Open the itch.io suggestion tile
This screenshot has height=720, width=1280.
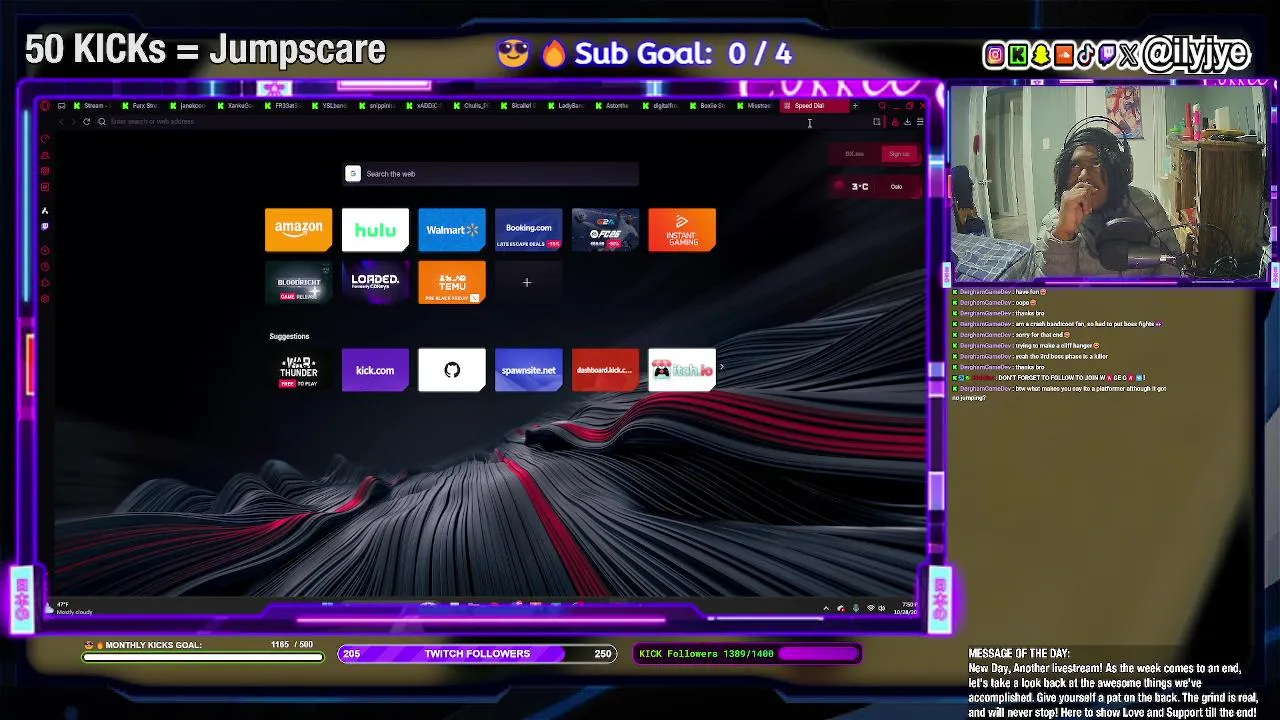click(x=682, y=370)
